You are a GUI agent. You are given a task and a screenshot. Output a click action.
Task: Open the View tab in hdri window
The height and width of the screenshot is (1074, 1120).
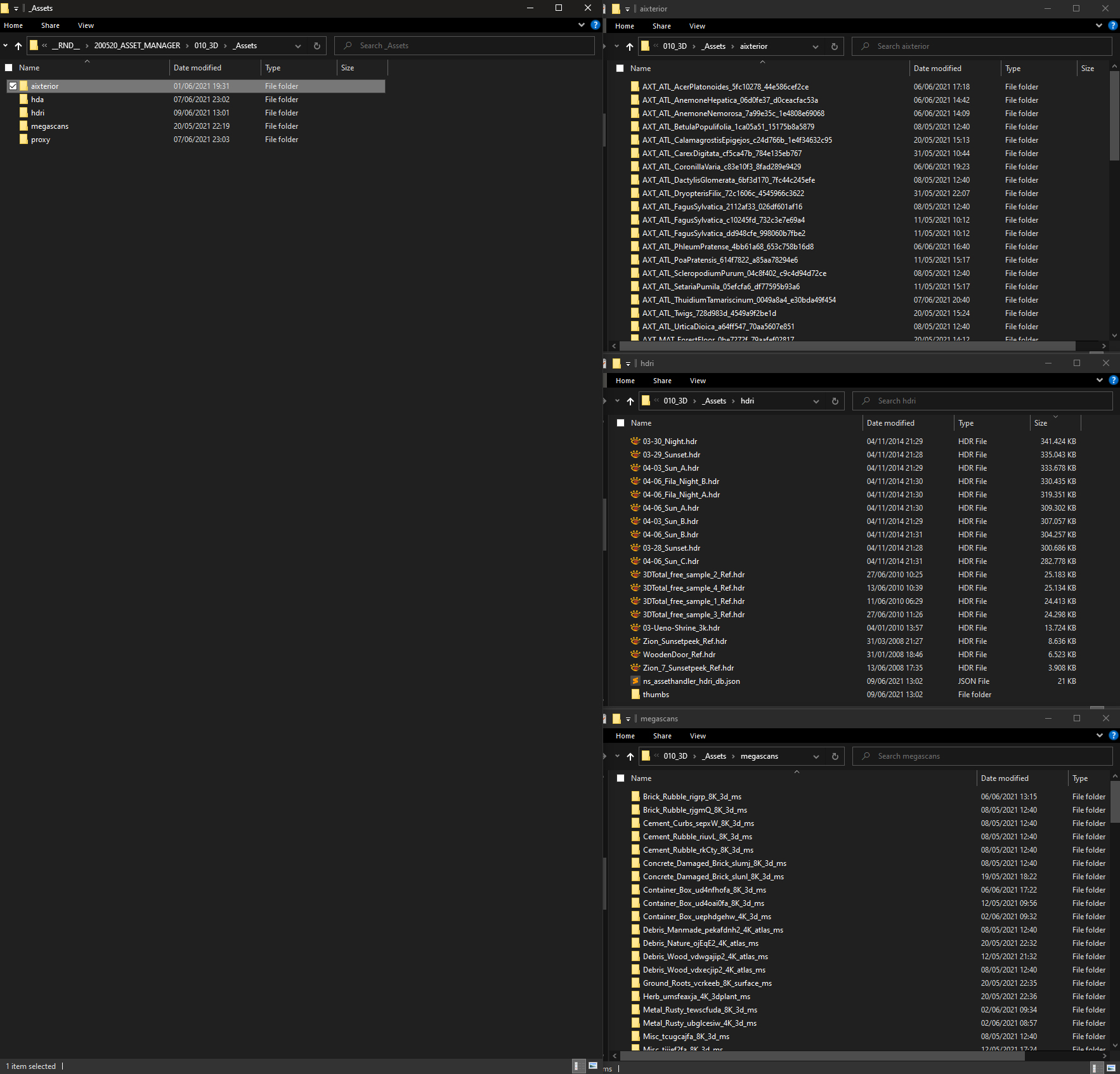698,381
